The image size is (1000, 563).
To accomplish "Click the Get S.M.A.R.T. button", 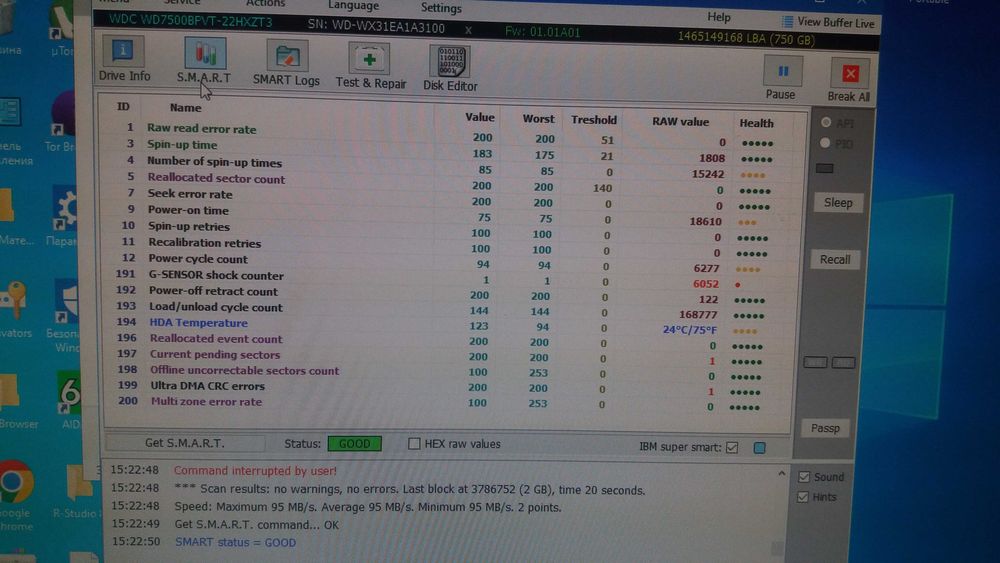I will pos(184,442).
